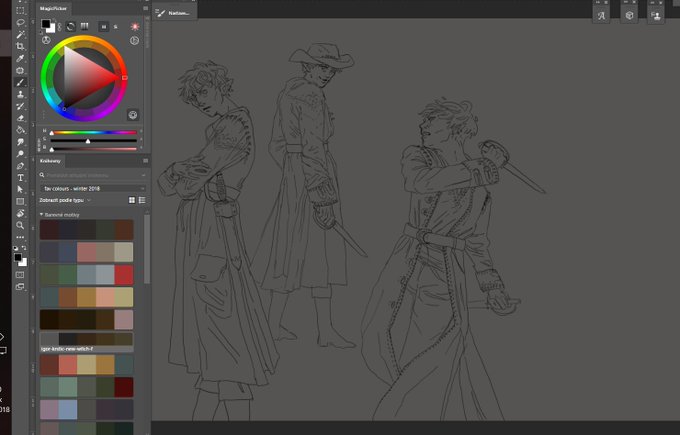Click the circular arrows icon in MagicPicker
680x435 pixels.
click(71, 26)
